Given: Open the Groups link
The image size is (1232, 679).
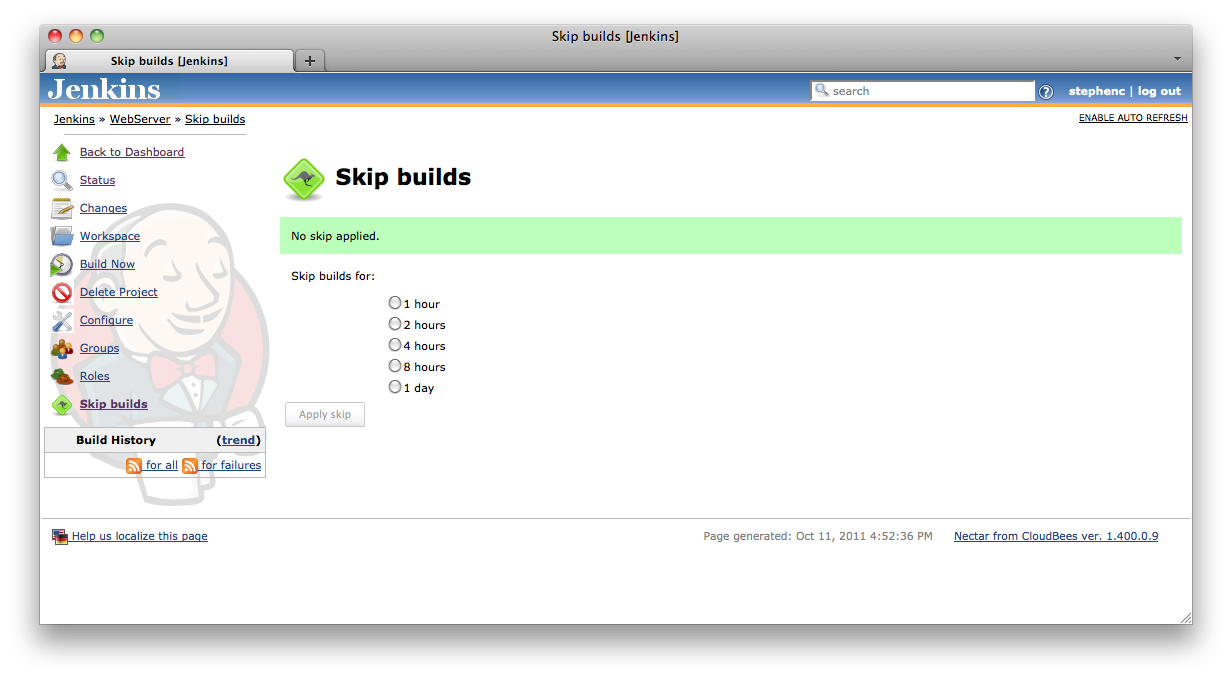Looking at the screenshot, I should coord(99,348).
